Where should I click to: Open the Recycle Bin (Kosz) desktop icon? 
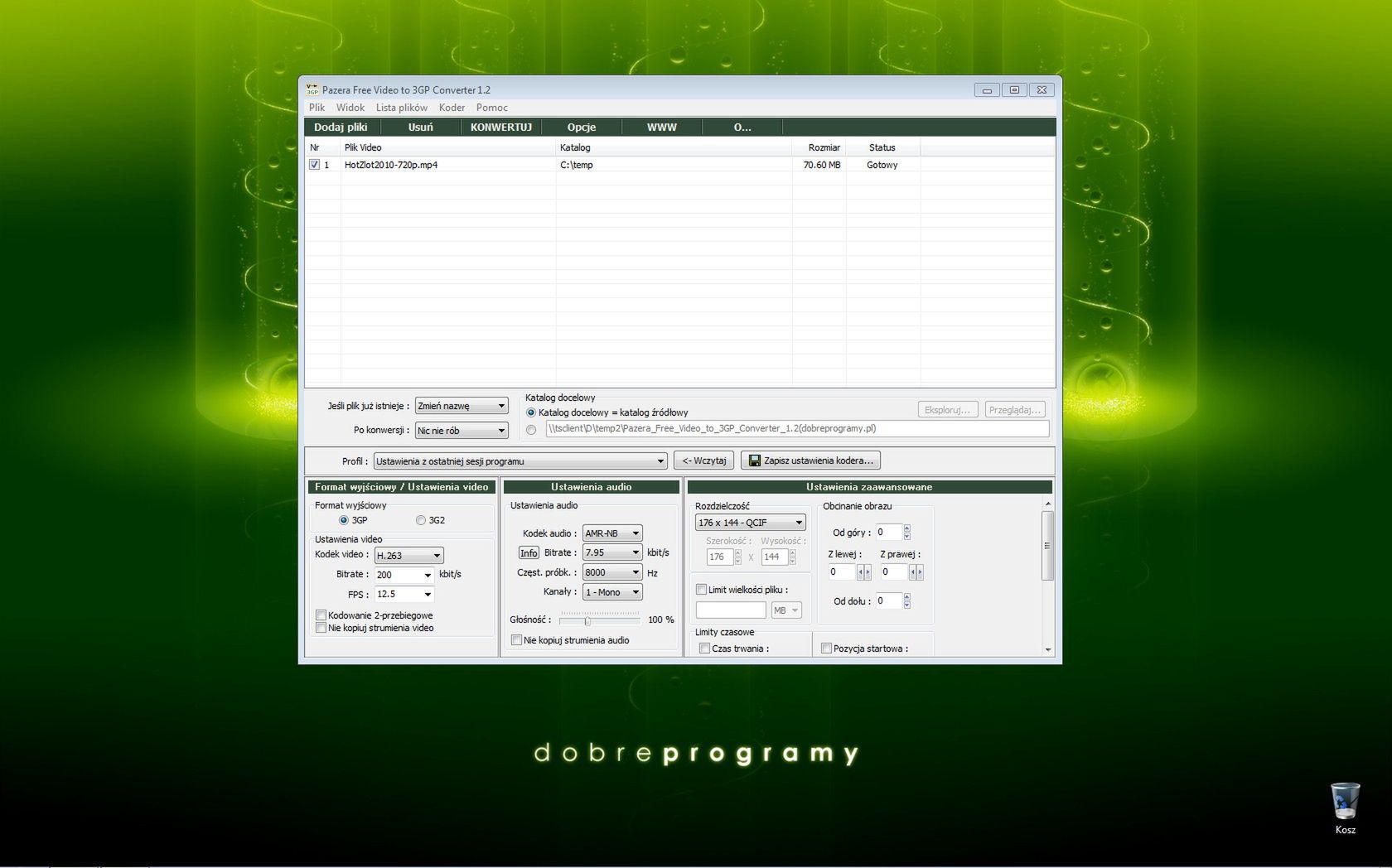point(1345,808)
